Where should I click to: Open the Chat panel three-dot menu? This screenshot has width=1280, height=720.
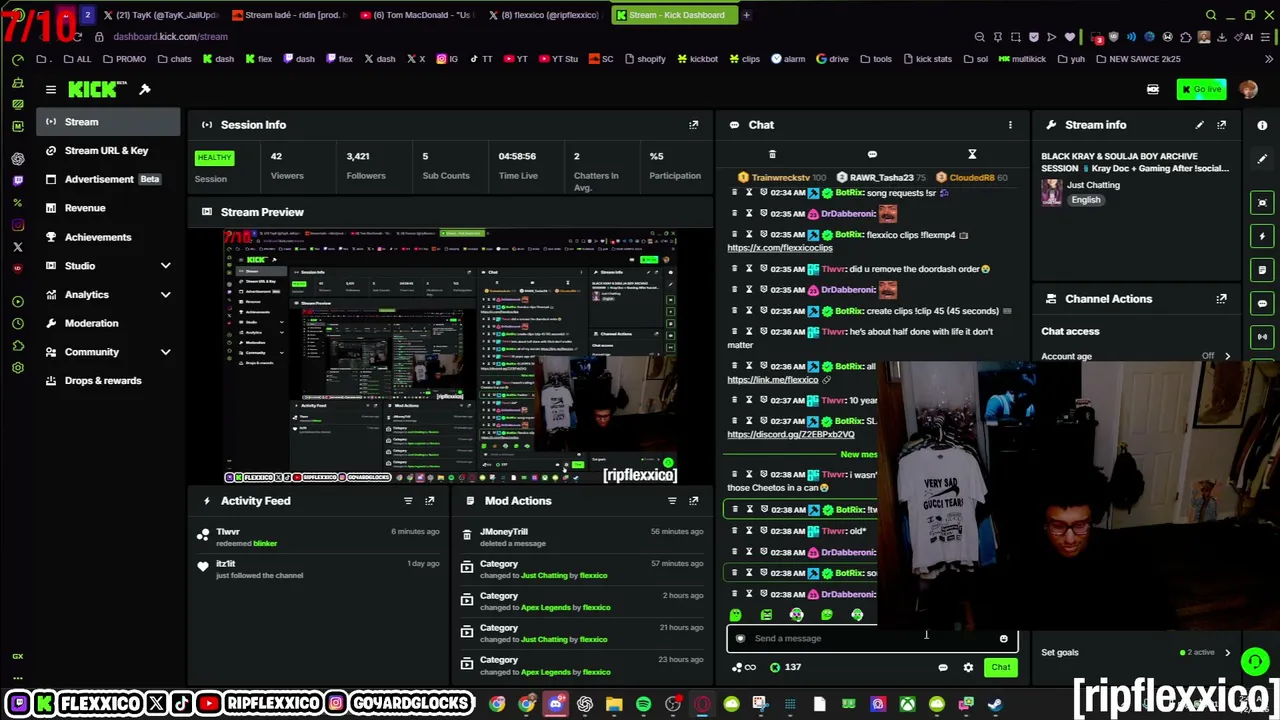(1010, 125)
